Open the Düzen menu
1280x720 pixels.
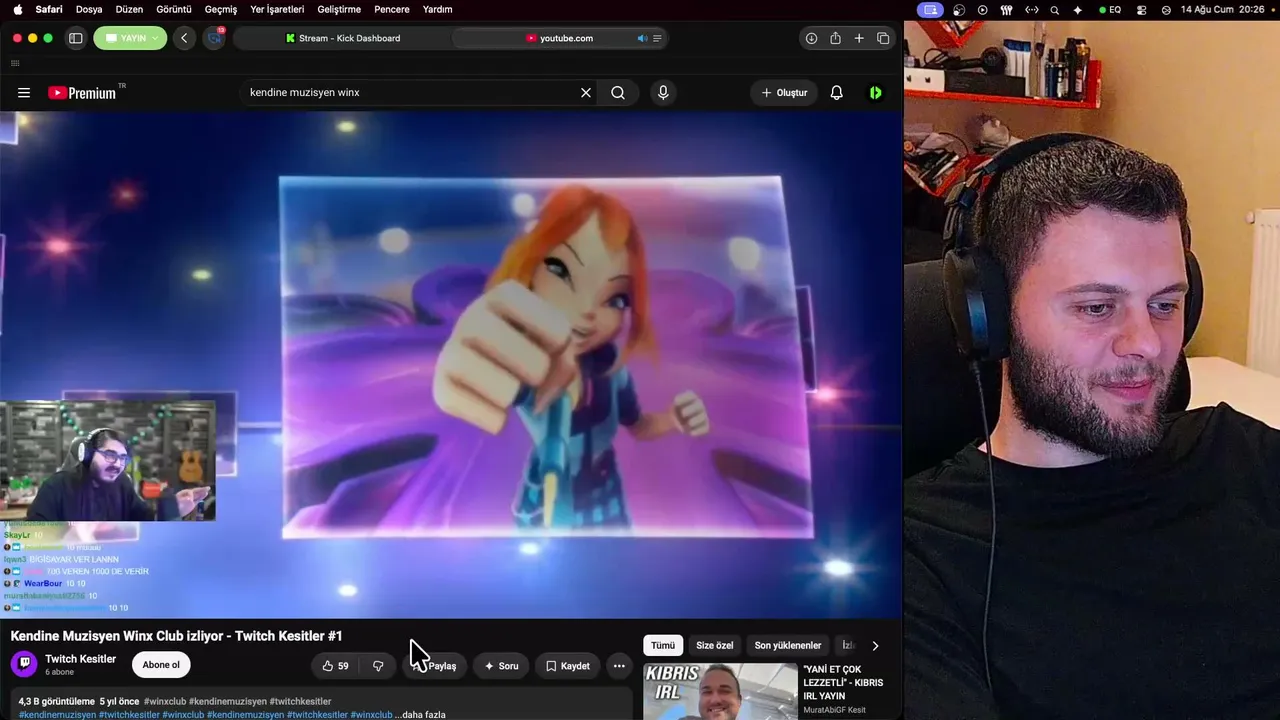click(x=129, y=9)
